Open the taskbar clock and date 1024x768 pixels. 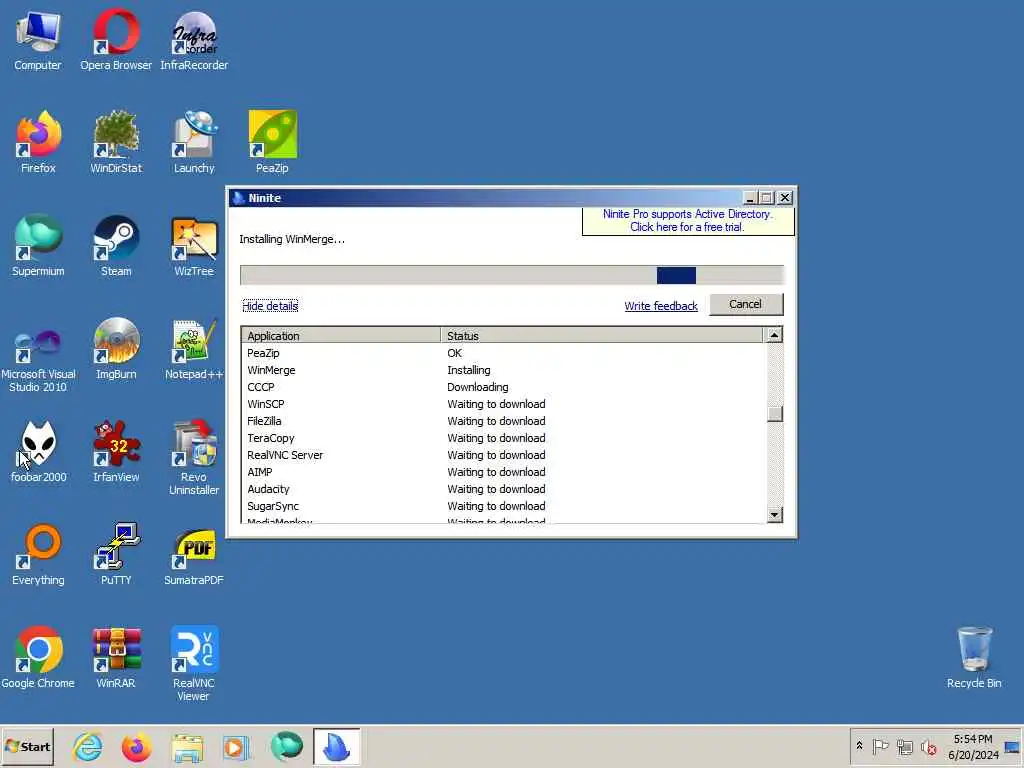(973, 746)
